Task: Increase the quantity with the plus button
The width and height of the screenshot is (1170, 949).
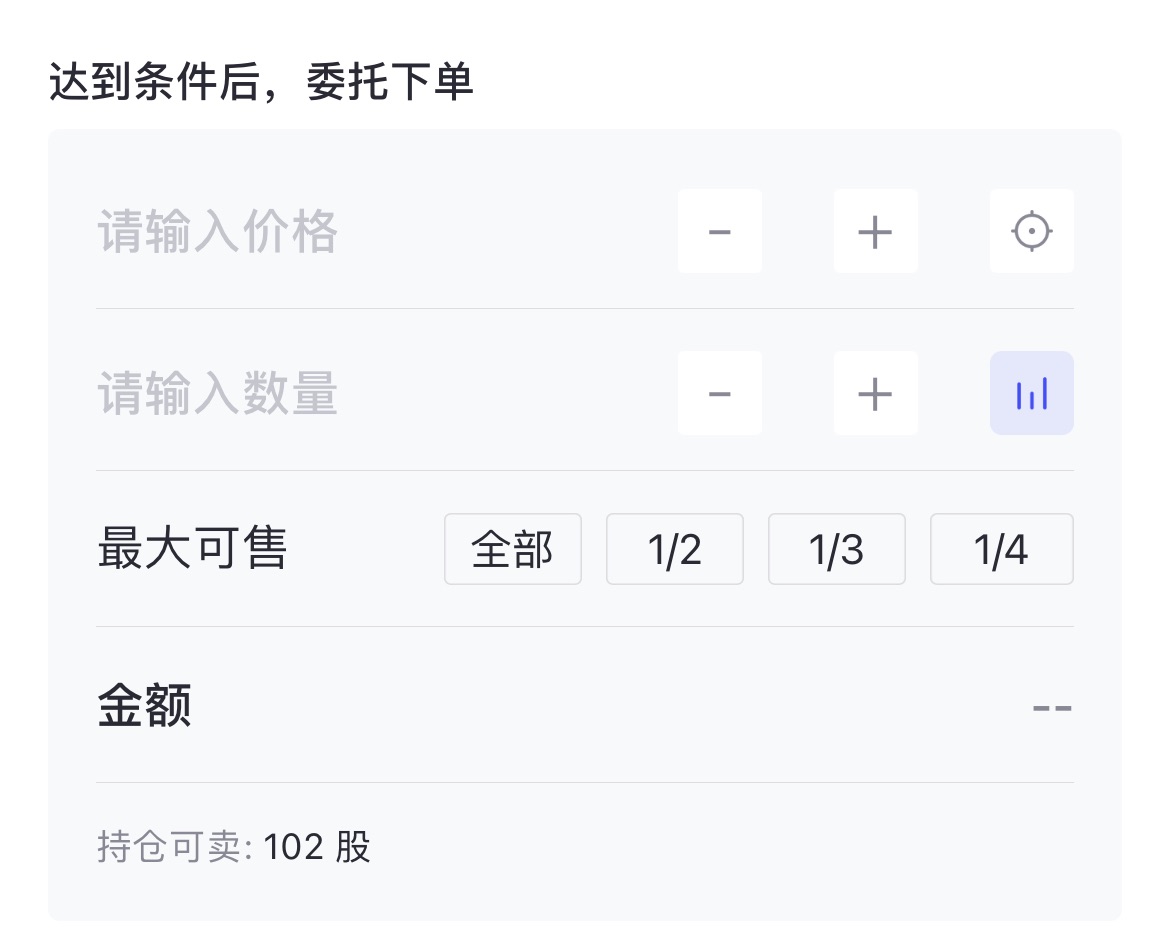Action: [x=876, y=393]
